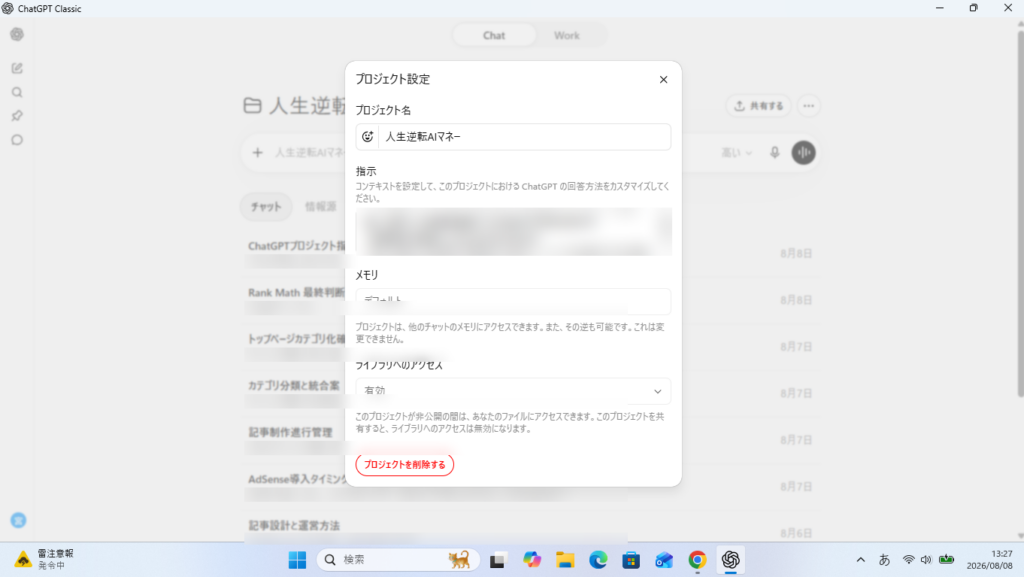This screenshot has height=577, width=1024.
Task: Click the blurred 指示 instructions text area
Action: click(x=513, y=232)
